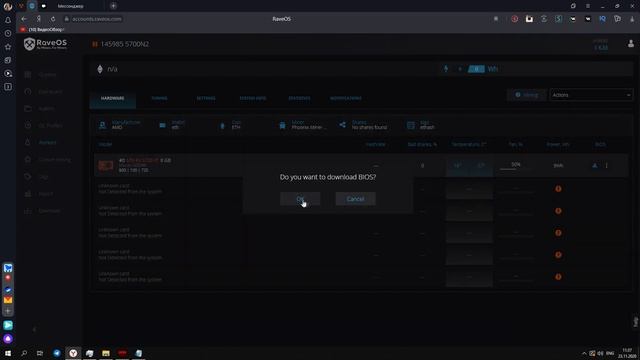Open the three-dot menu for GPU #0
This screenshot has width=640, height=360.
(607, 165)
